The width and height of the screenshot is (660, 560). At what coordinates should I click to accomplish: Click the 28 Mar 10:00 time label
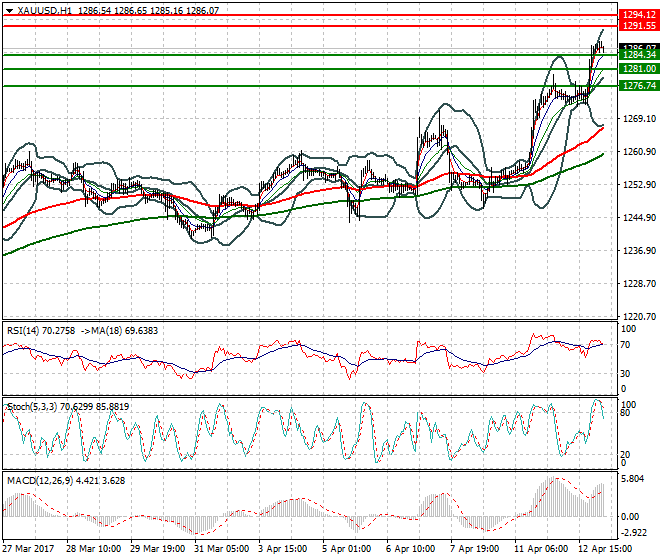(93, 549)
